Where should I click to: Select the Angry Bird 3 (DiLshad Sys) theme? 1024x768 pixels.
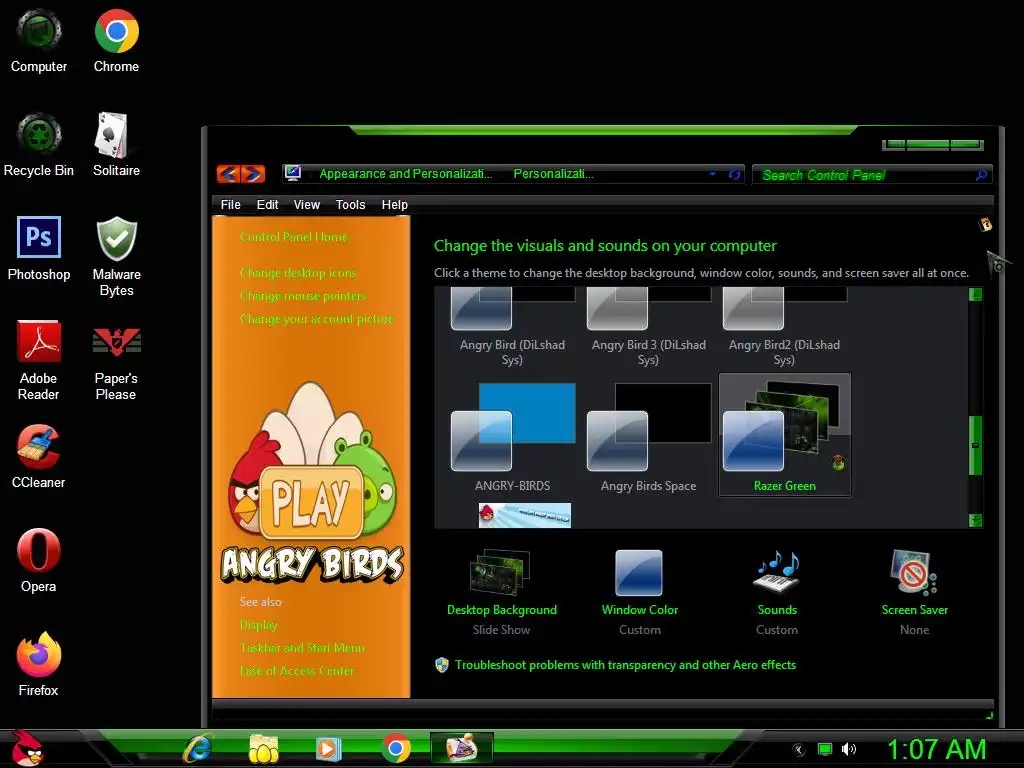tap(648, 328)
